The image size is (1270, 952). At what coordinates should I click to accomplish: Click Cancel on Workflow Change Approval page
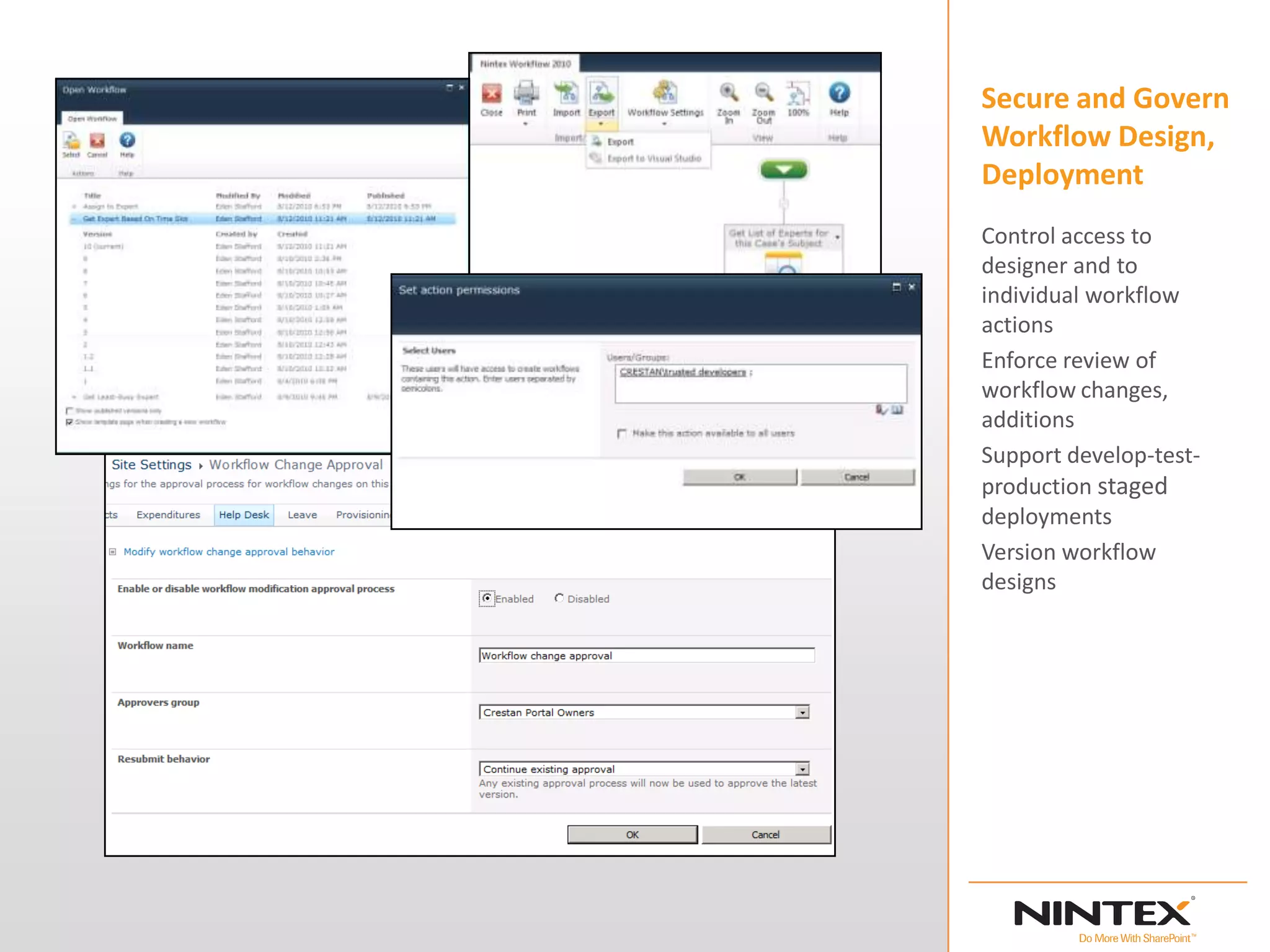pyautogui.click(x=766, y=835)
